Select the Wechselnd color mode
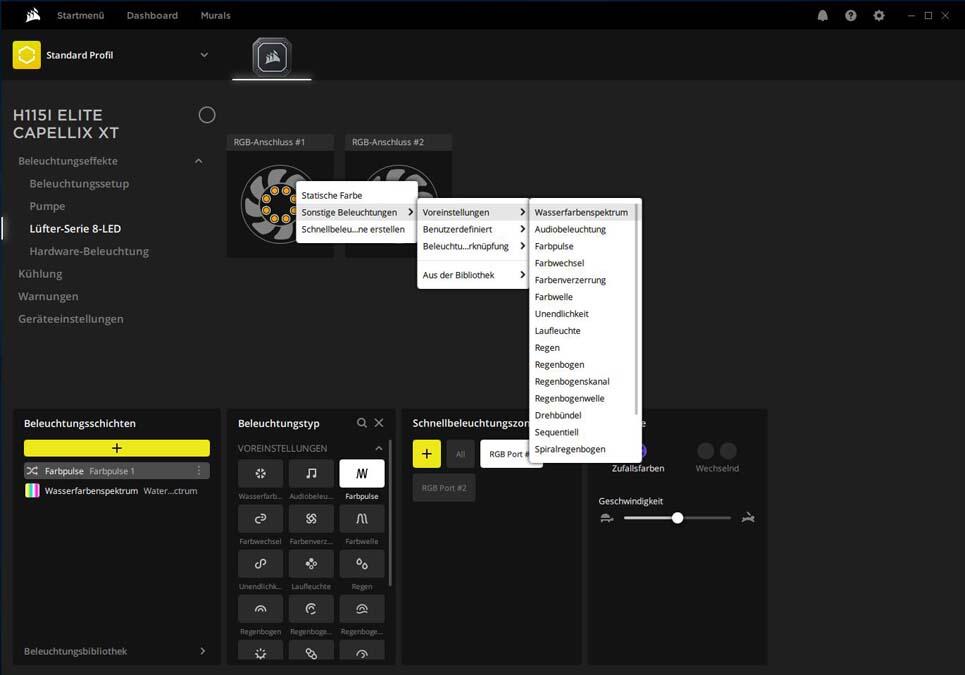The width and height of the screenshot is (965, 675). (717, 459)
